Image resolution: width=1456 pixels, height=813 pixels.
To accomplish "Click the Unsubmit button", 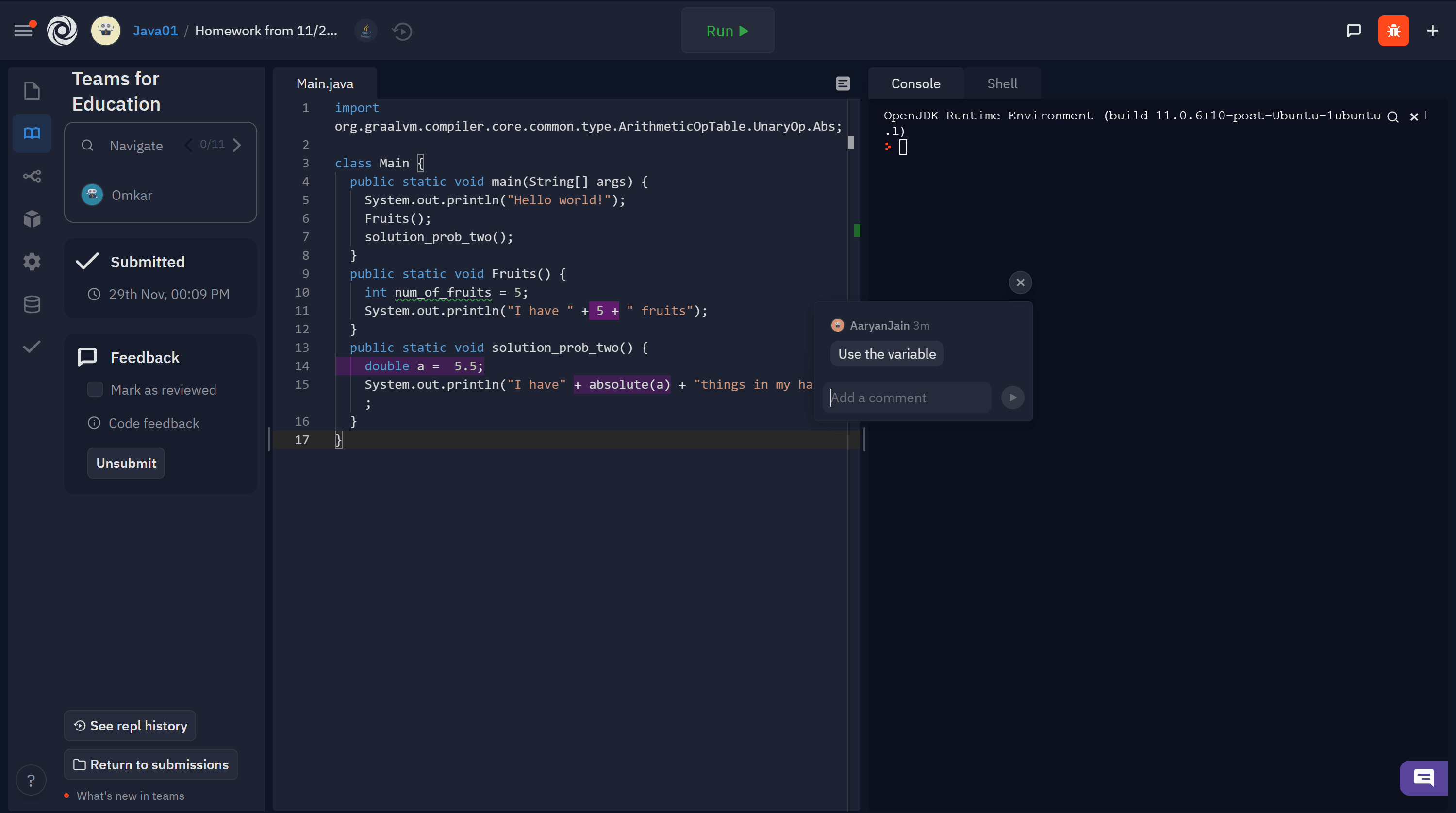I will [x=126, y=463].
